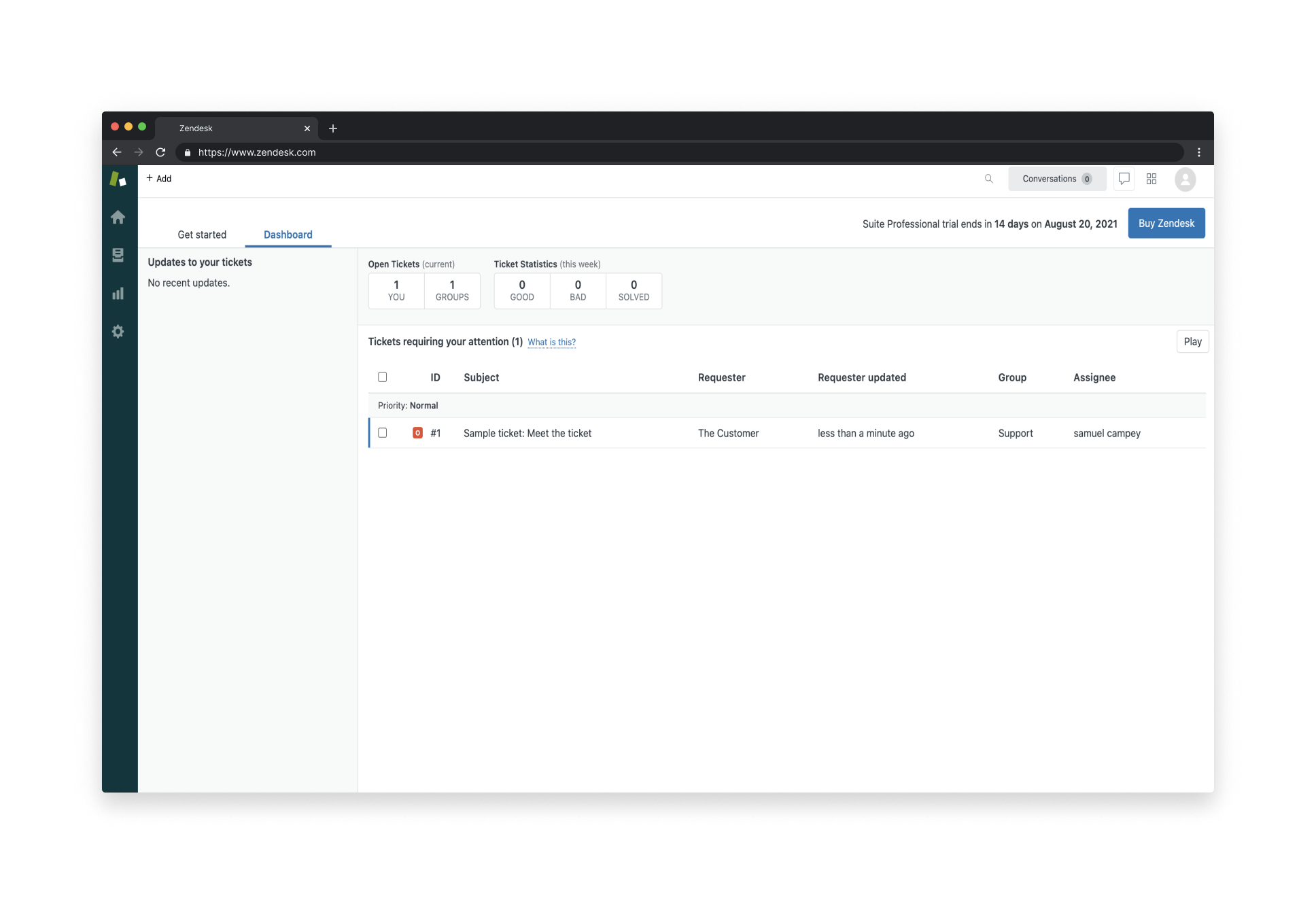
Task: Open the Zendesk products grid icon
Action: click(1151, 179)
